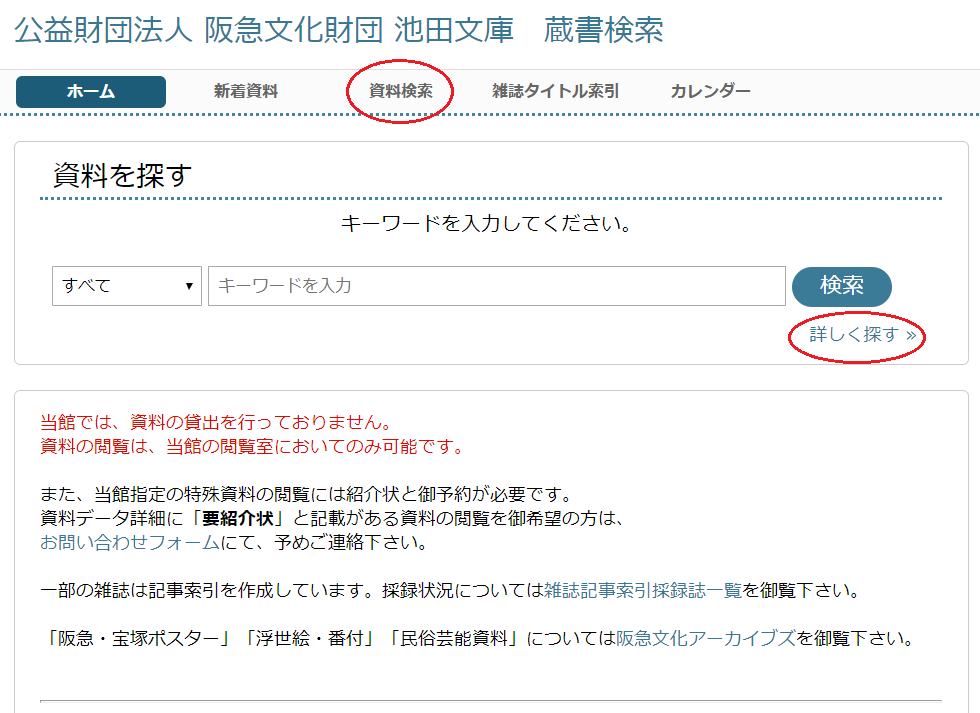Click the 資料を探す heading

click(x=122, y=176)
